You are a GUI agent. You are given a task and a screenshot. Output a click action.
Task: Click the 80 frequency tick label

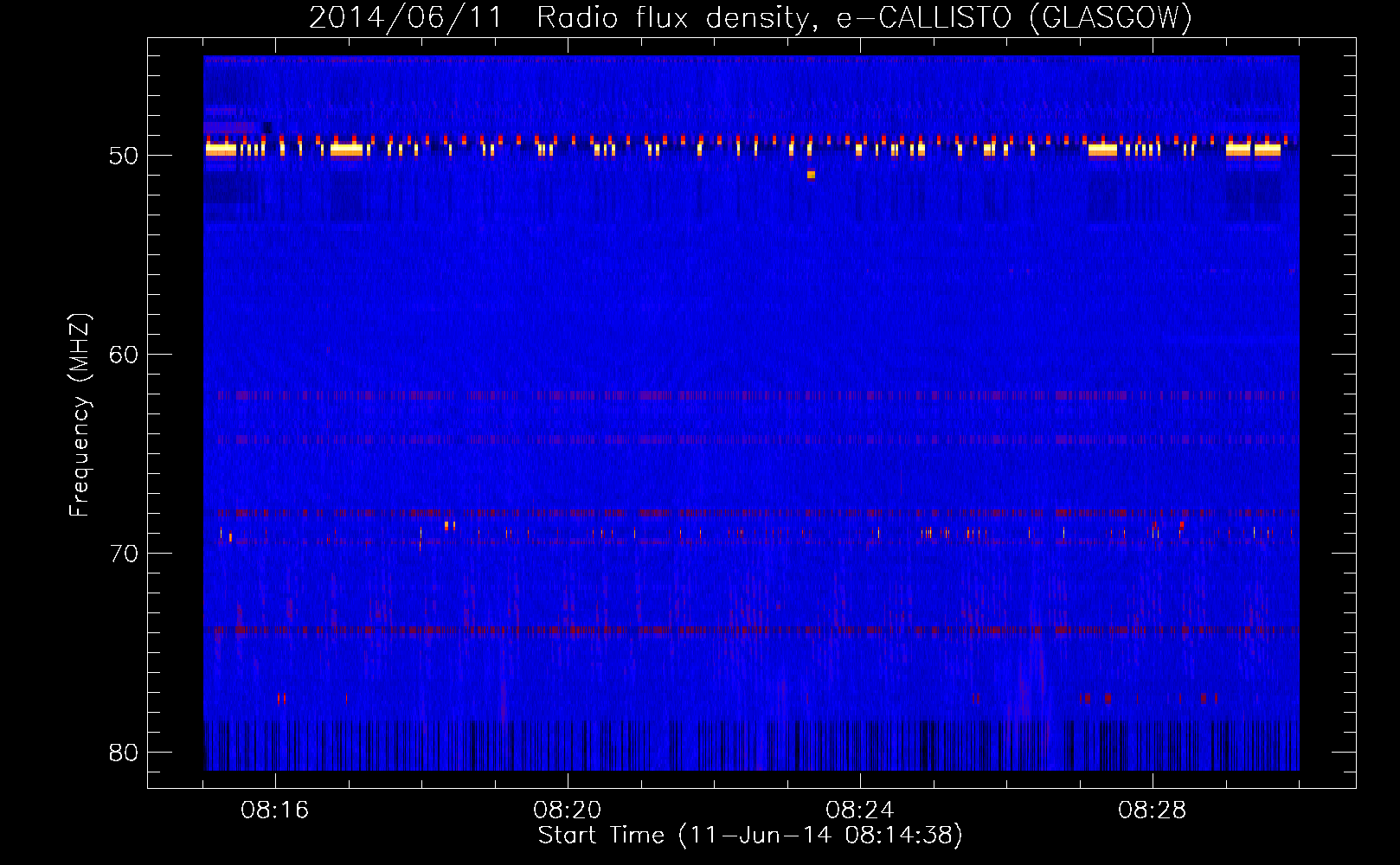point(124,752)
